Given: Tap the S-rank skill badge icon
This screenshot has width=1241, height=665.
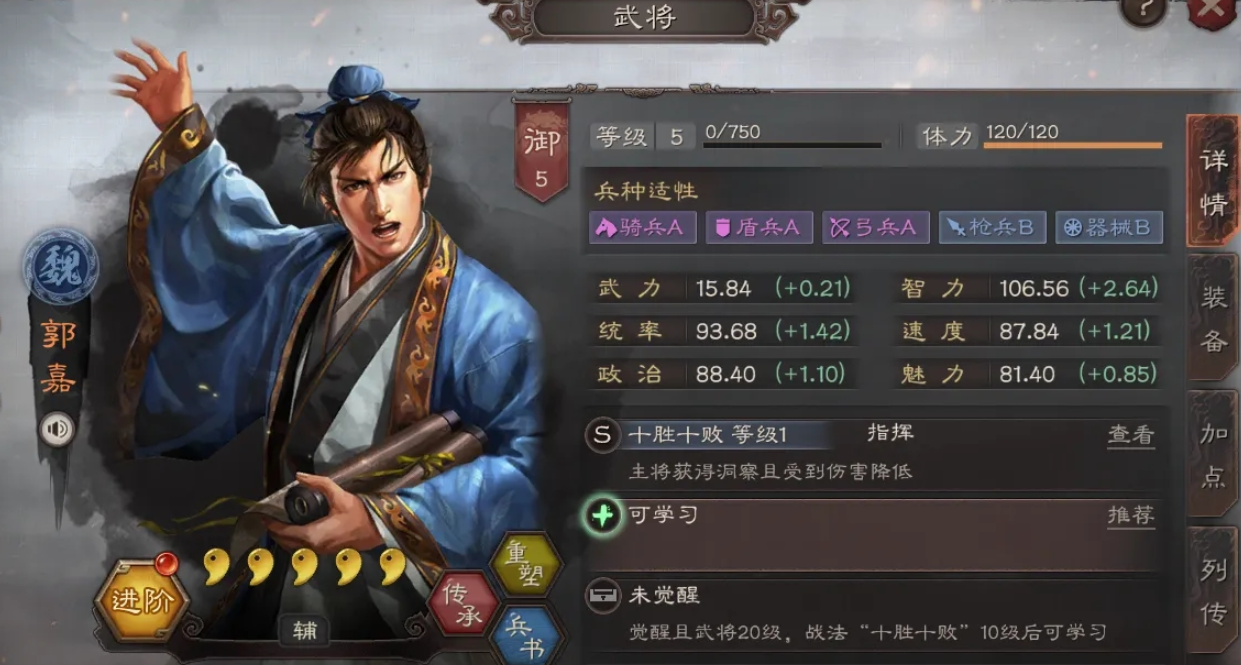Looking at the screenshot, I should point(602,435).
